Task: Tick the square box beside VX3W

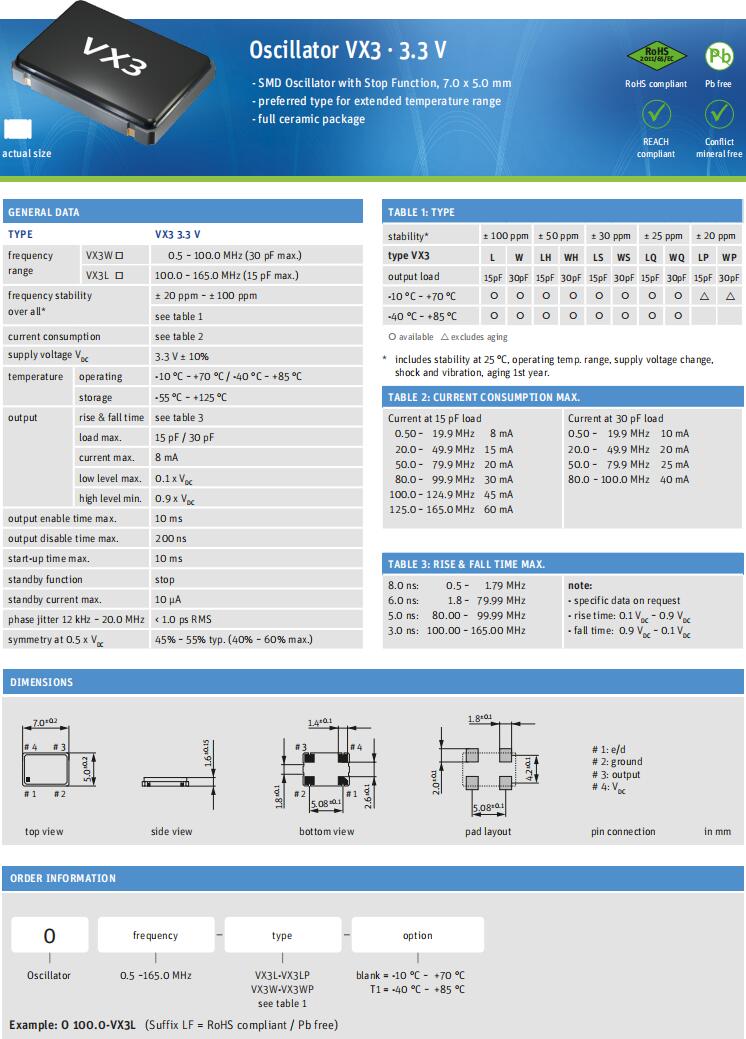Action: [x=119, y=256]
